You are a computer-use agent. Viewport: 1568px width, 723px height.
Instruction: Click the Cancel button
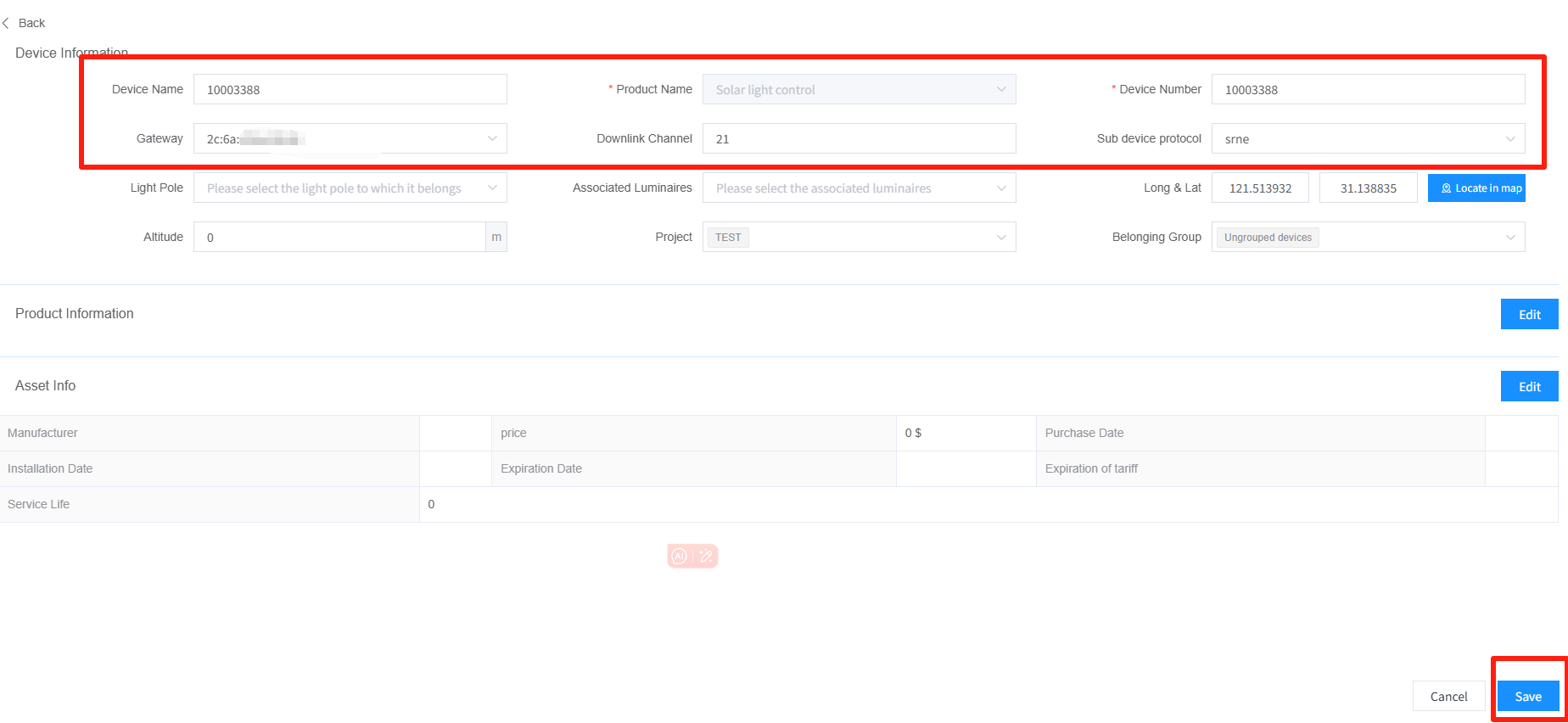pyautogui.click(x=1448, y=696)
